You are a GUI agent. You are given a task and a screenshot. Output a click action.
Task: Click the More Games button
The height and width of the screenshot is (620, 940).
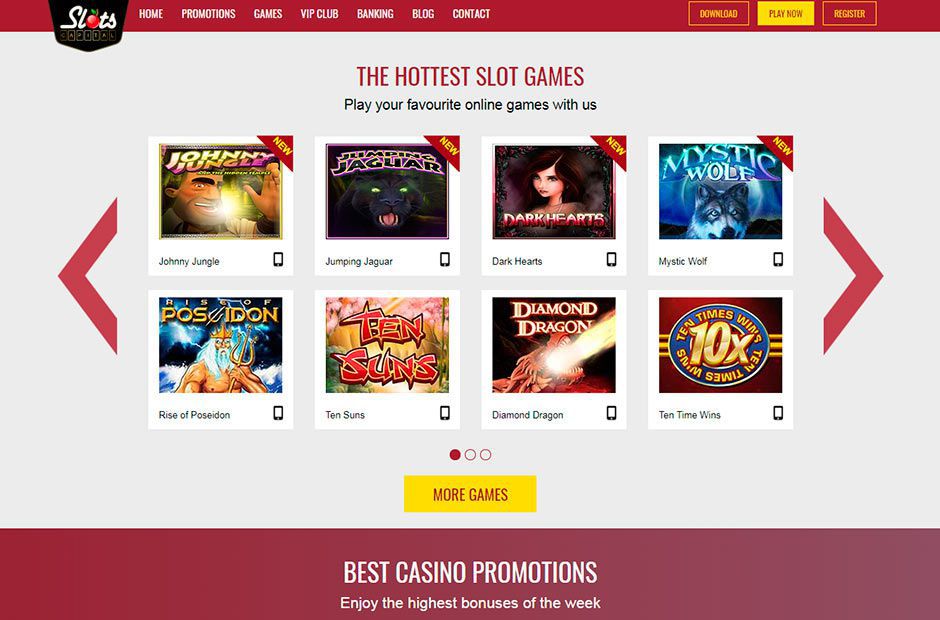[x=470, y=494]
